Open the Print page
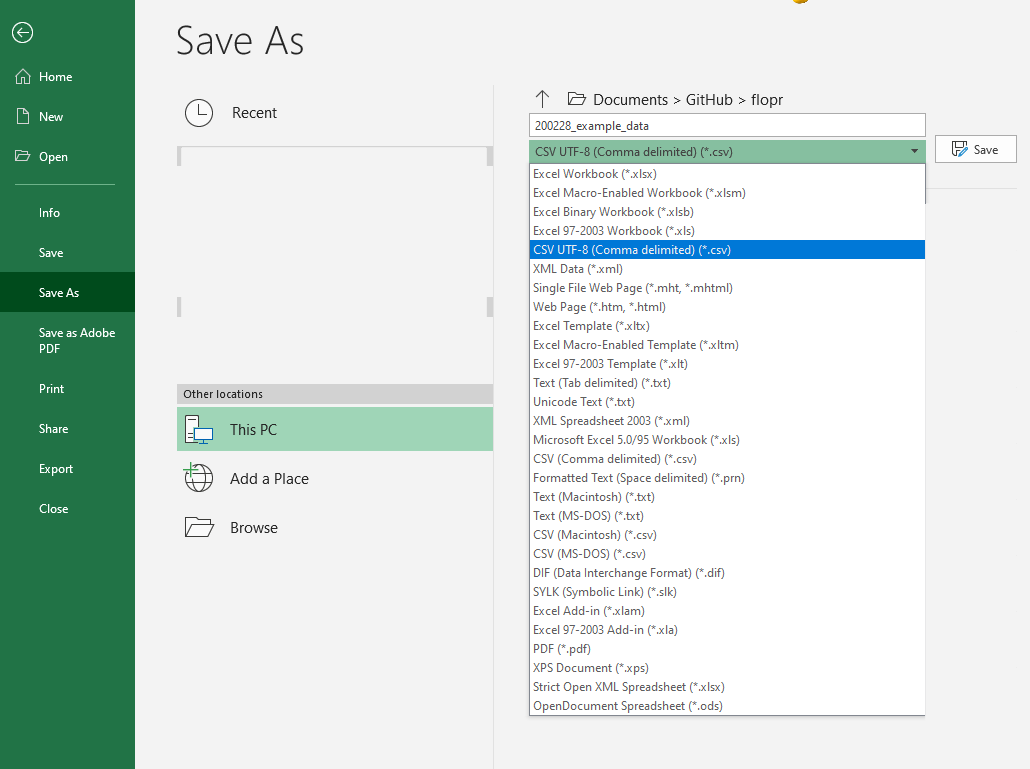This screenshot has height=769, width=1030. (51, 389)
